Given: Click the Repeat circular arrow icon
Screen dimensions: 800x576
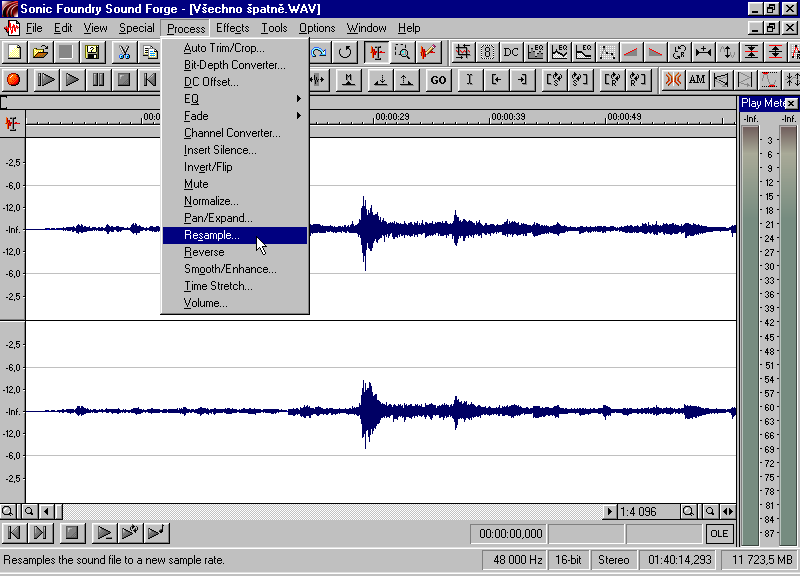Looking at the screenshot, I should (x=345, y=52).
